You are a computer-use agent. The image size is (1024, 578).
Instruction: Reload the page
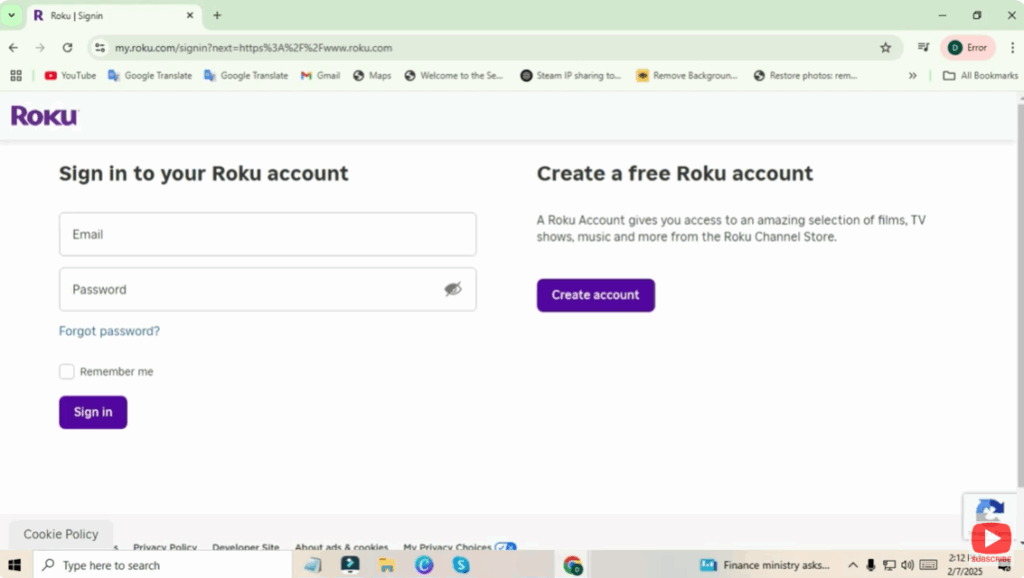[67, 47]
